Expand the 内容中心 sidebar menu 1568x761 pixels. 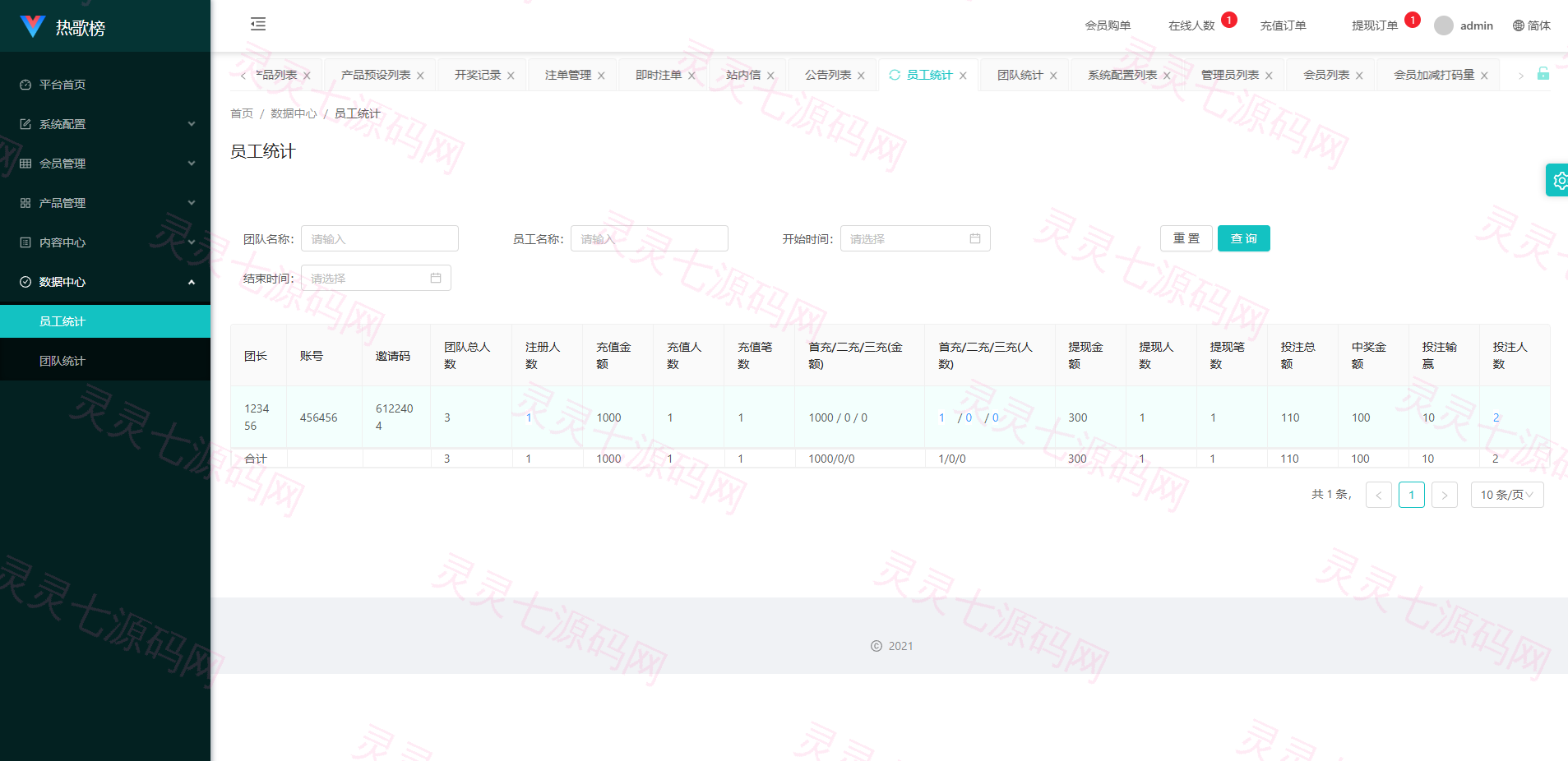[x=105, y=242]
